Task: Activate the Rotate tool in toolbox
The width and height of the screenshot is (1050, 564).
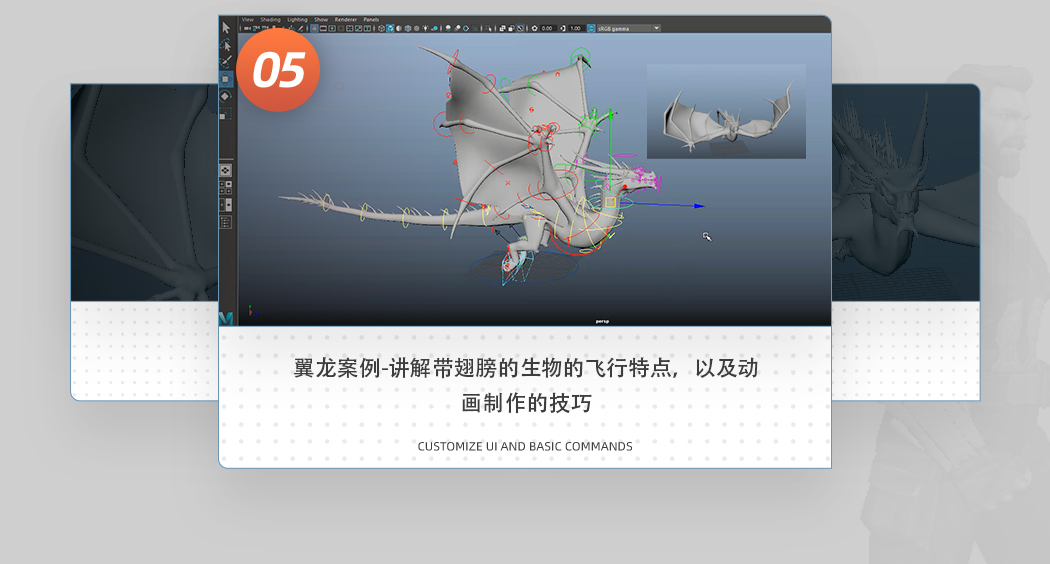Action: pyautogui.click(x=226, y=96)
